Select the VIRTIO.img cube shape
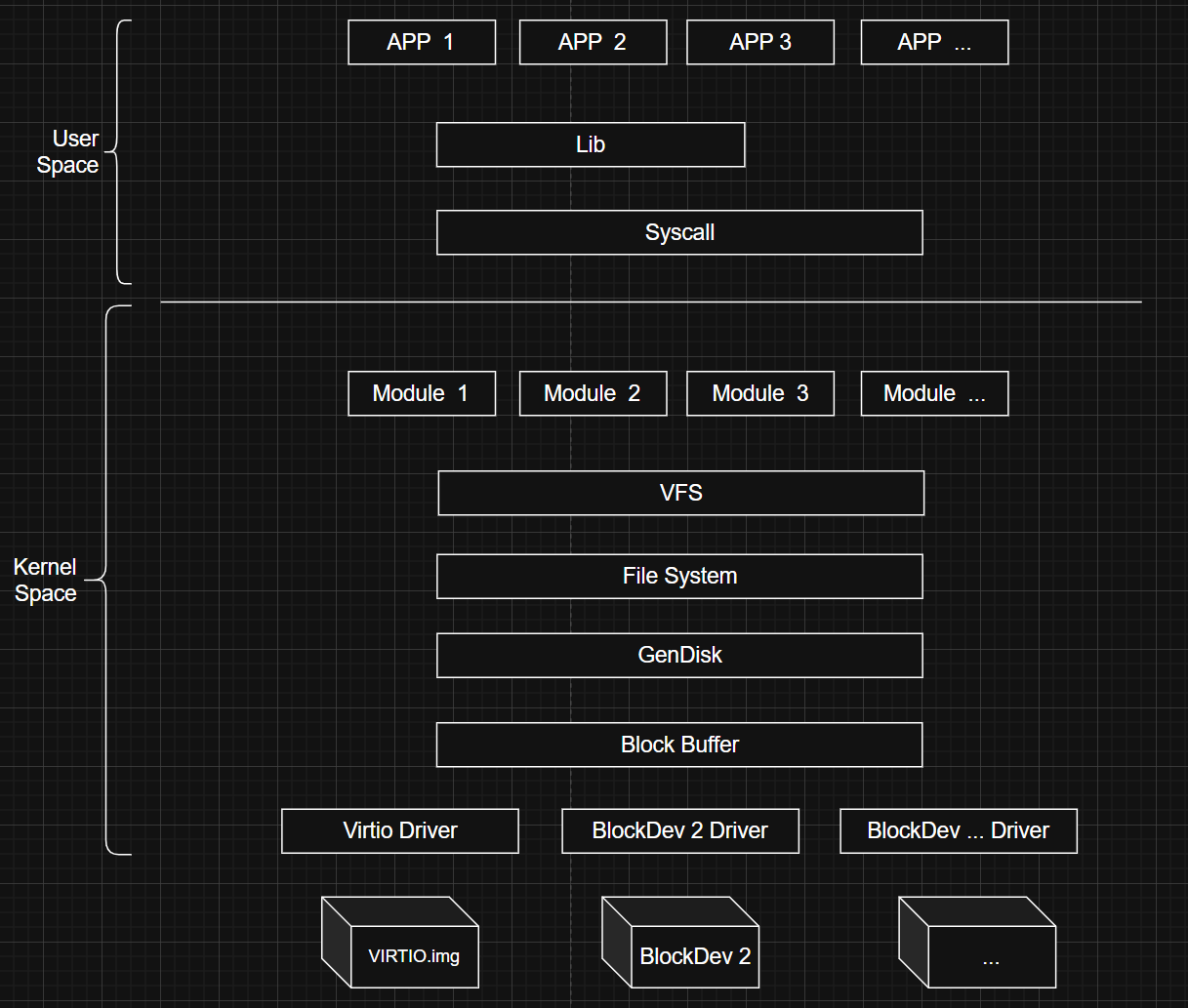 click(x=401, y=944)
